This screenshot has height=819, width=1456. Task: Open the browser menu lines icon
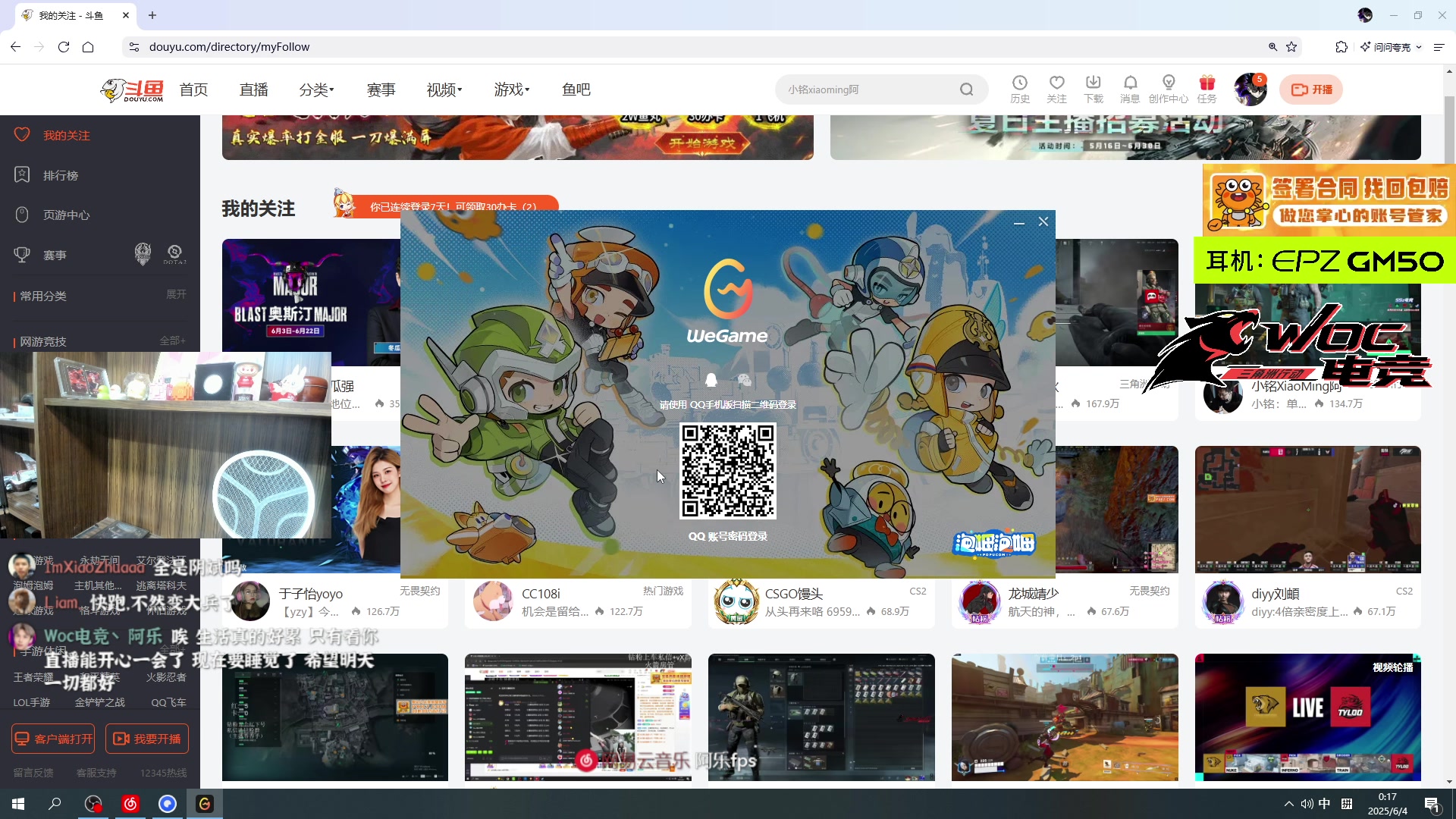pos(1439,47)
